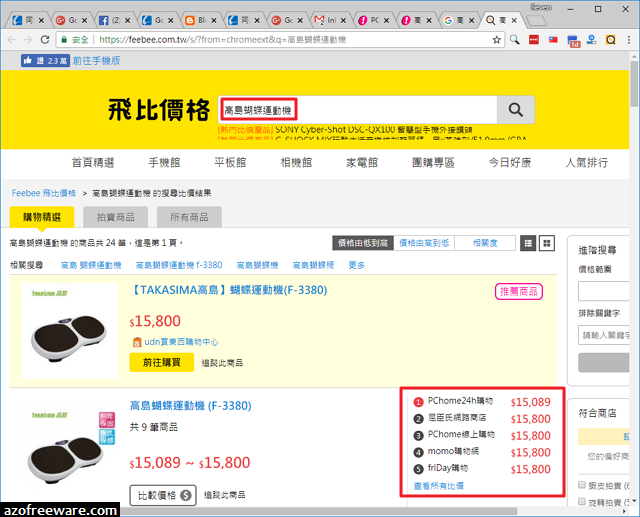The width and height of the screenshot is (640, 517).
Task: Click related search 高島蝴蝶運動機 f-3380
Action: coord(179,265)
